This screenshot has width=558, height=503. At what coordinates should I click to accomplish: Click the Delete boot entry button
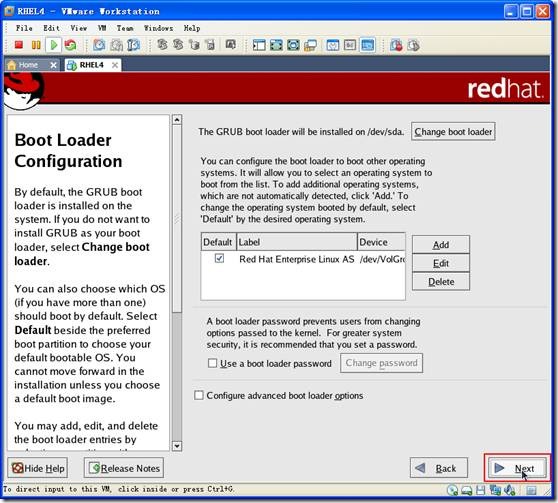(441, 282)
